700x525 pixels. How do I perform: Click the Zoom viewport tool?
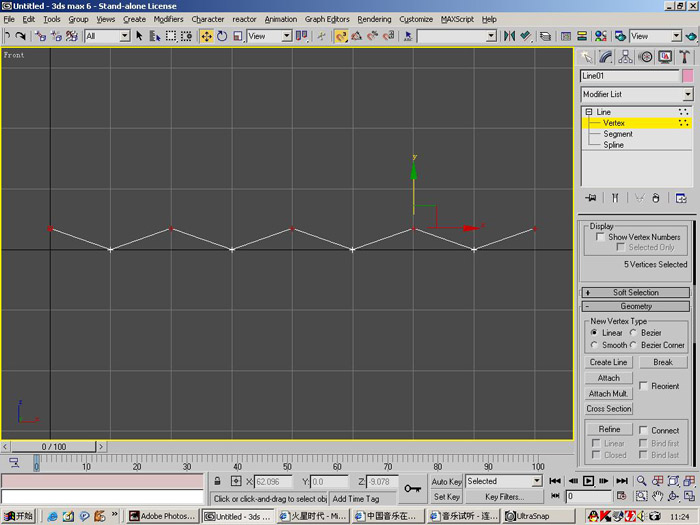point(642,481)
